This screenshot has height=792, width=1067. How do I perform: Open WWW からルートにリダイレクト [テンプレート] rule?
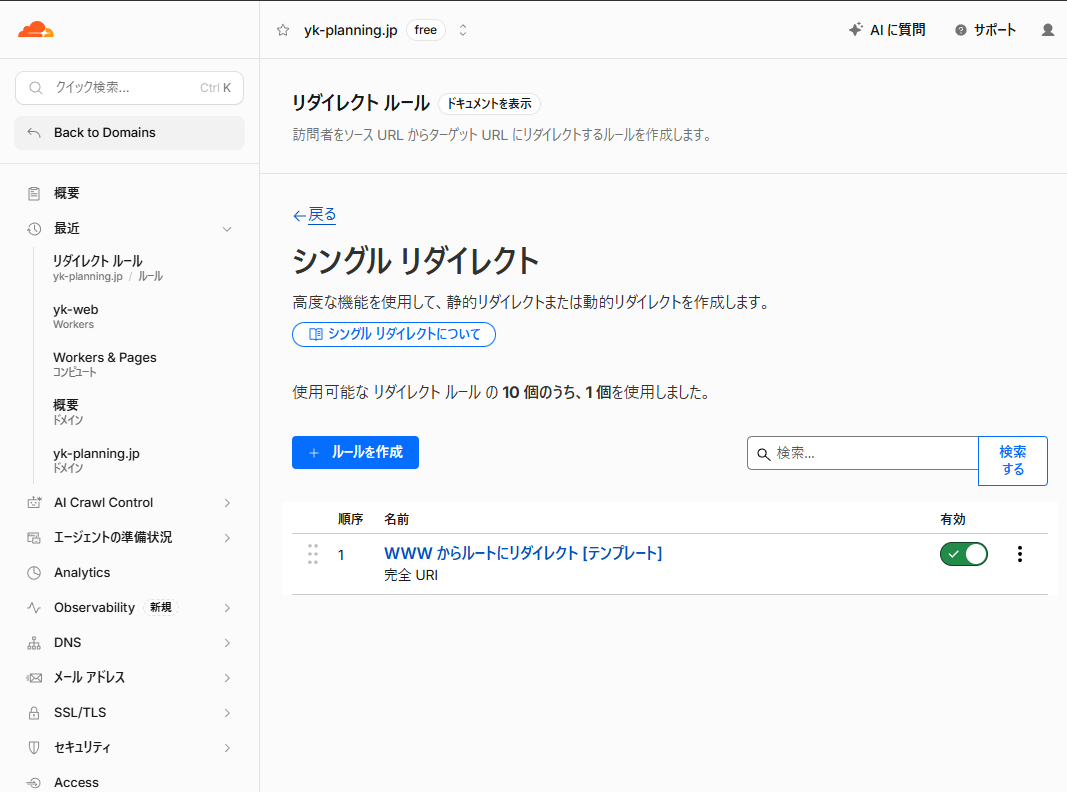click(523, 553)
